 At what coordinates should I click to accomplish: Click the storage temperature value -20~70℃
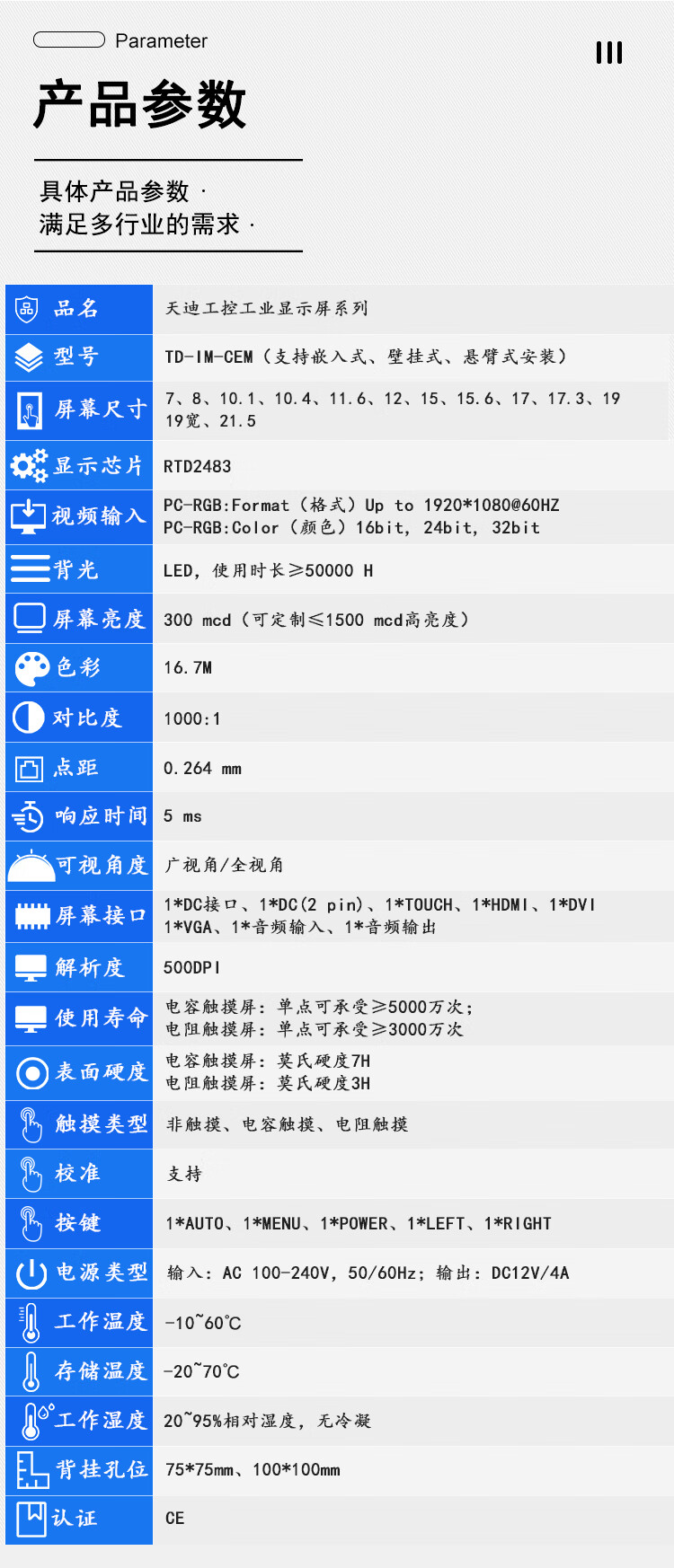[201, 1372]
